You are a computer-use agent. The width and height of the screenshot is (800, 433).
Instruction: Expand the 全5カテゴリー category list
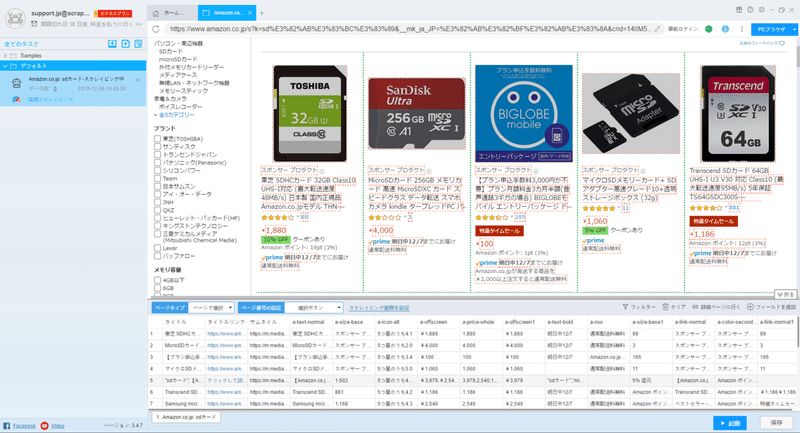point(176,115)
